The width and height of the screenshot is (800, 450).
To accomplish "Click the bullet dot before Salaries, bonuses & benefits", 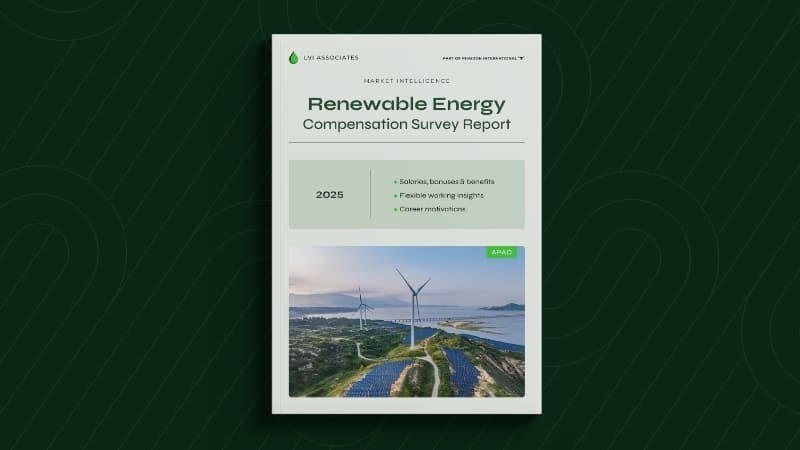I will [x=396, y=182].
